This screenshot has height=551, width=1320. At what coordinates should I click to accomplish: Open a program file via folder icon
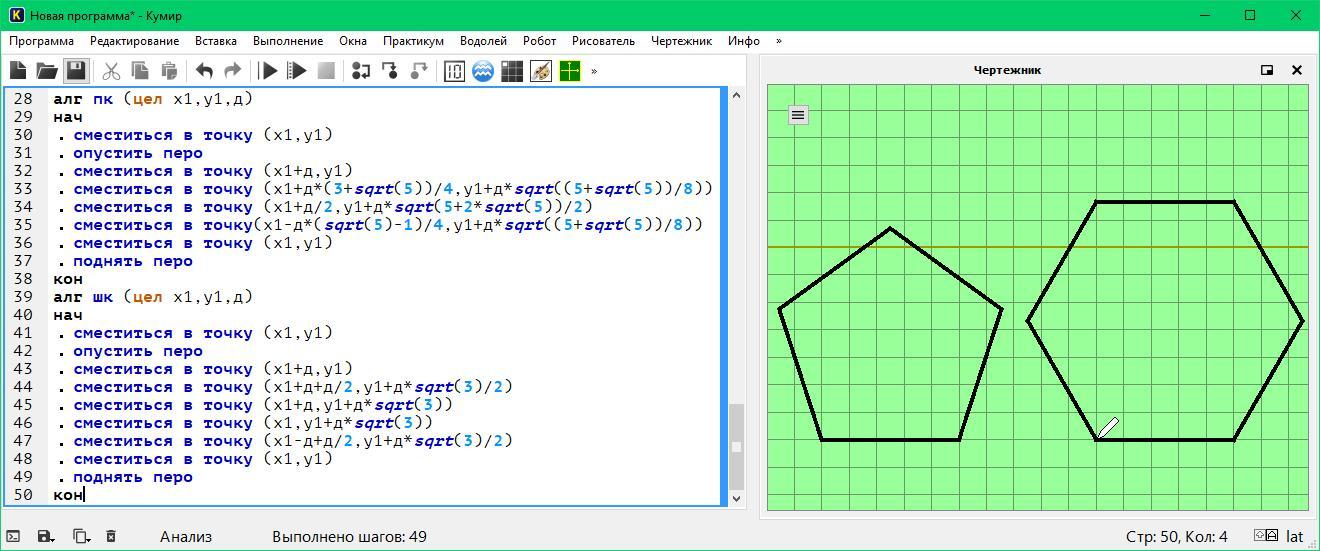point(47,71)
